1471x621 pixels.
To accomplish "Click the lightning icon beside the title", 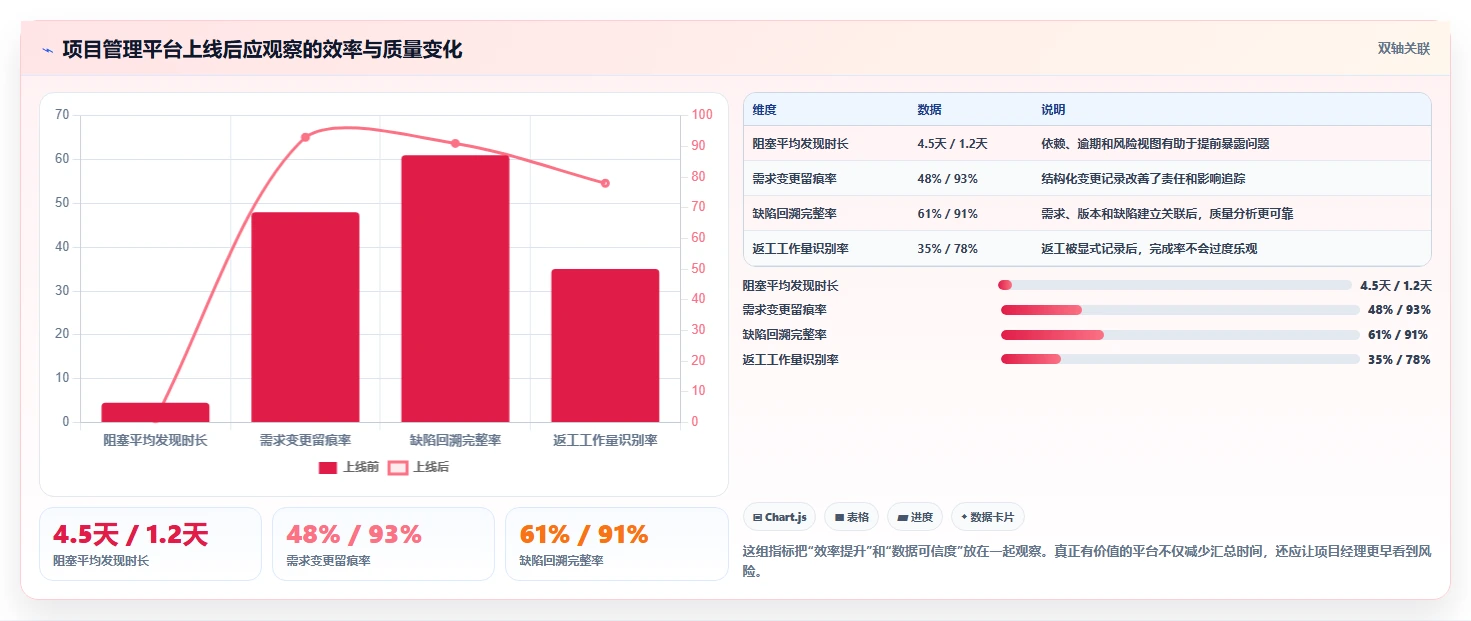I will point(47,50).
